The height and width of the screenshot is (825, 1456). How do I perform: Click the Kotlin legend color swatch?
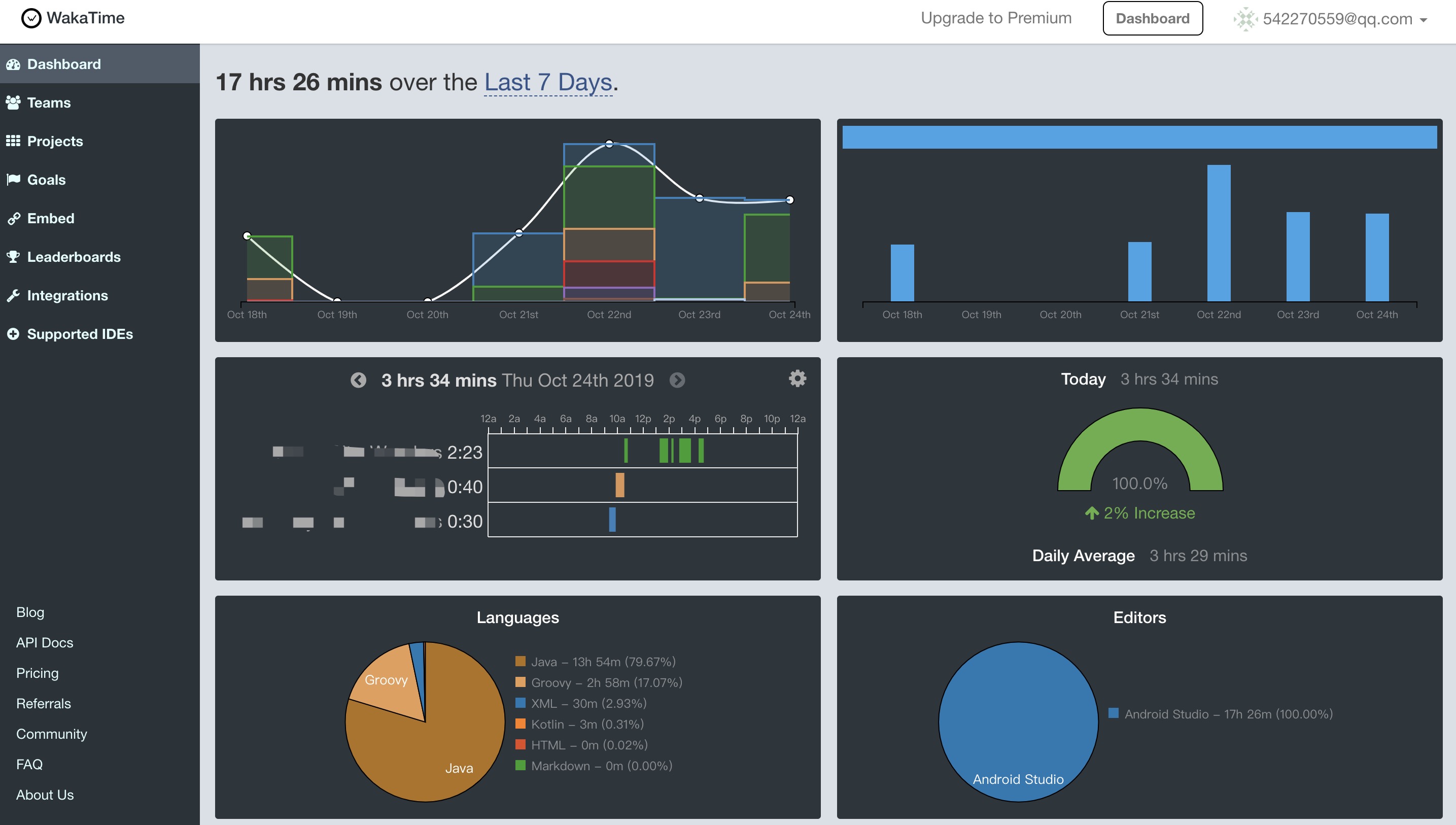pyautogui.click(x=520, y=724)
